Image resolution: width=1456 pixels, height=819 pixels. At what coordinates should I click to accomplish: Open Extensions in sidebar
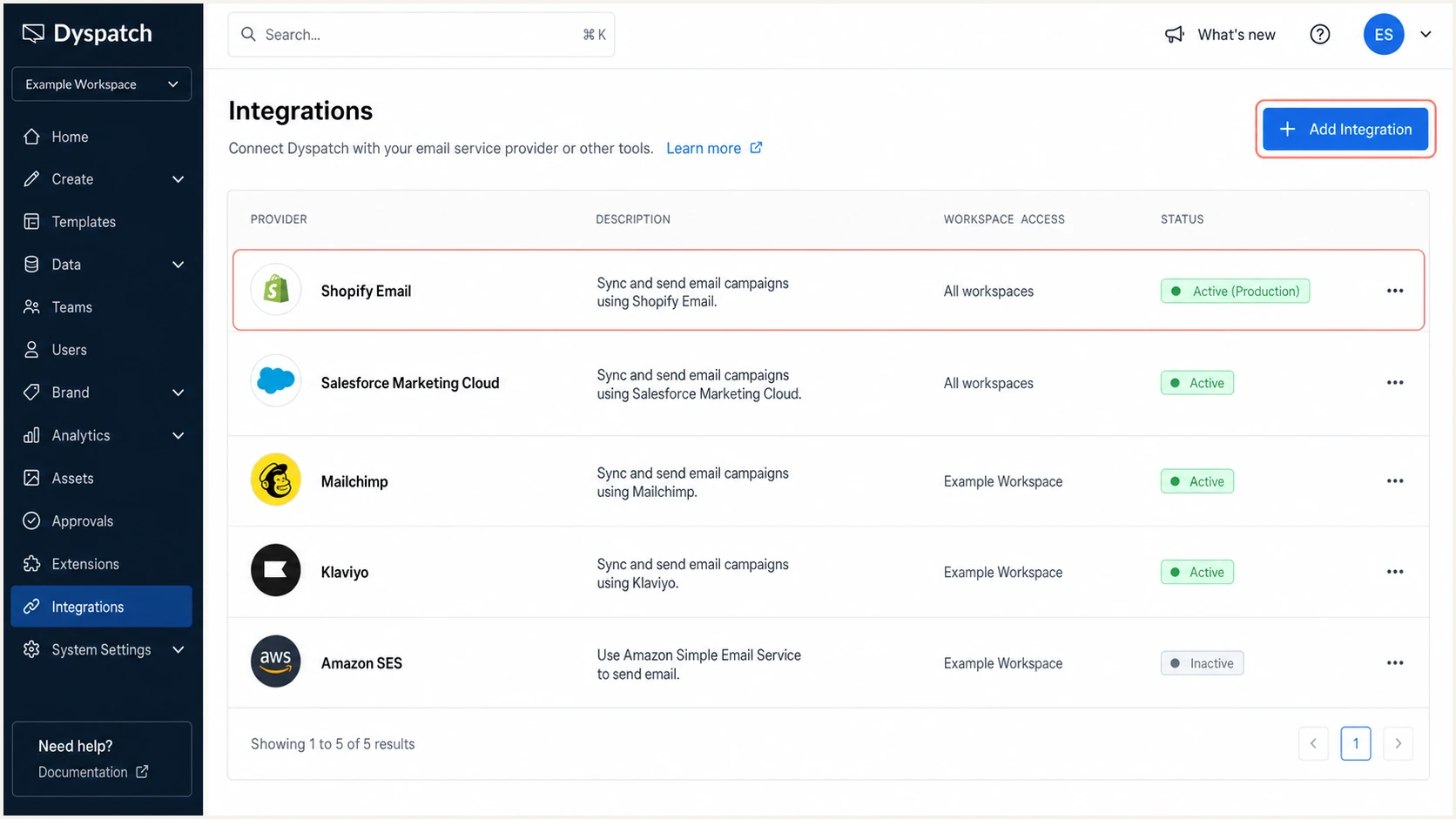(102, 564)
